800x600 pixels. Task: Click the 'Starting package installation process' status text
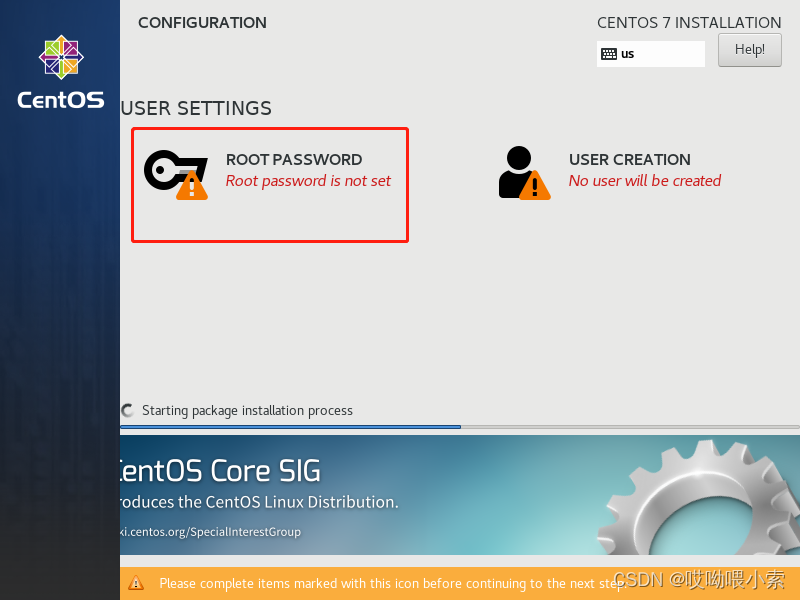click(247, 411)
